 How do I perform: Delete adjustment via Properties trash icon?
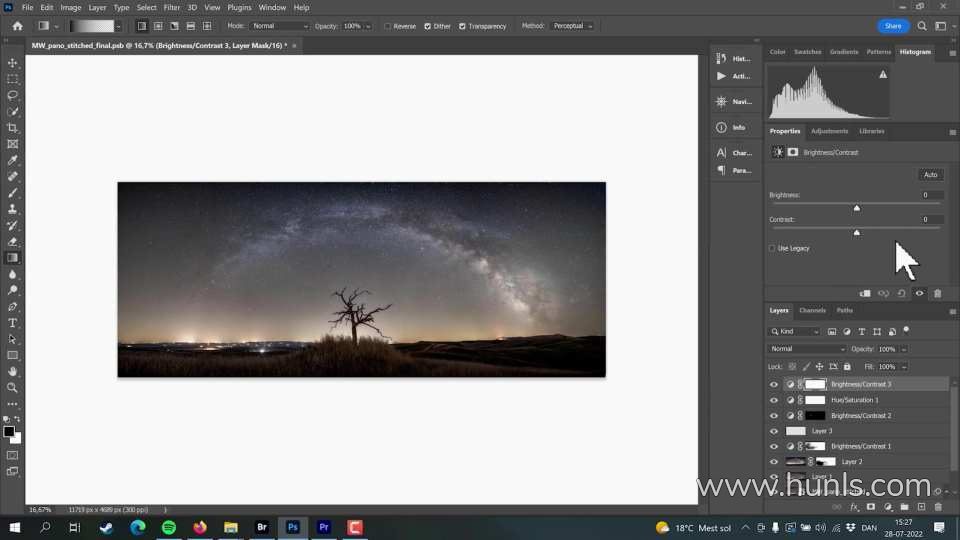coord(937,293)
